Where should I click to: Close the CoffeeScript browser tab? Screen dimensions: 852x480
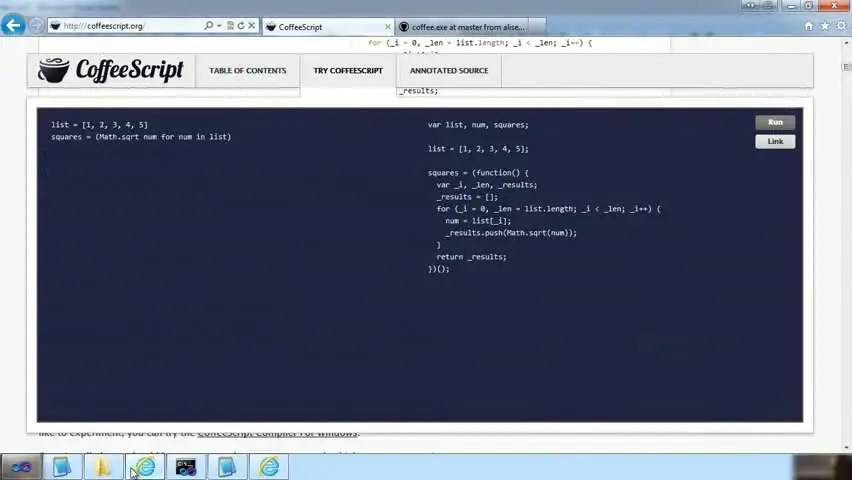pos(387,27)
